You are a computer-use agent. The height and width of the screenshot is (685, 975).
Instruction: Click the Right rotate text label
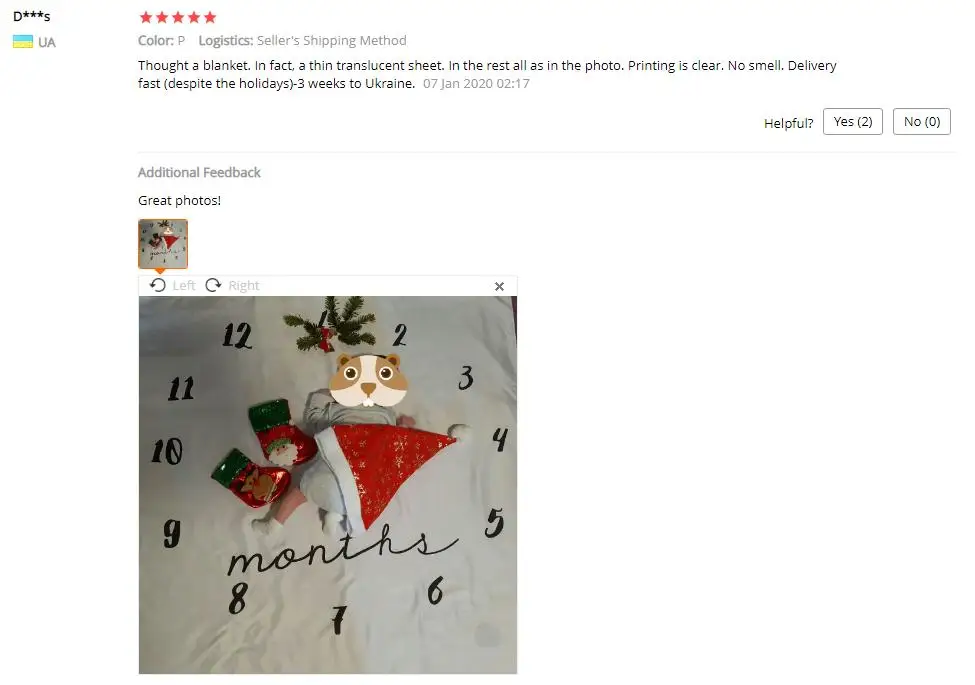(x=244, y=285)
